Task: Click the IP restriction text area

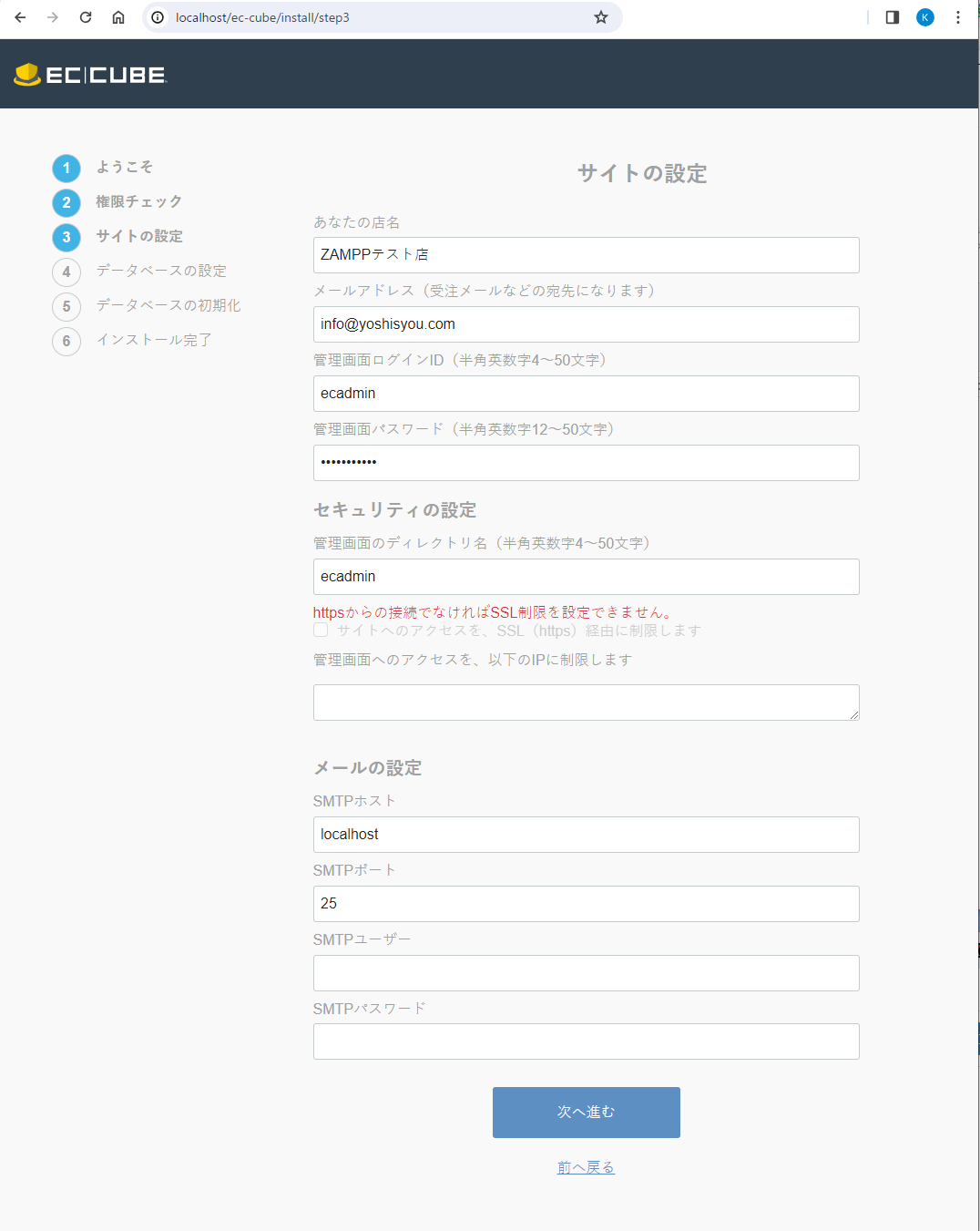Action: point(586,703)
